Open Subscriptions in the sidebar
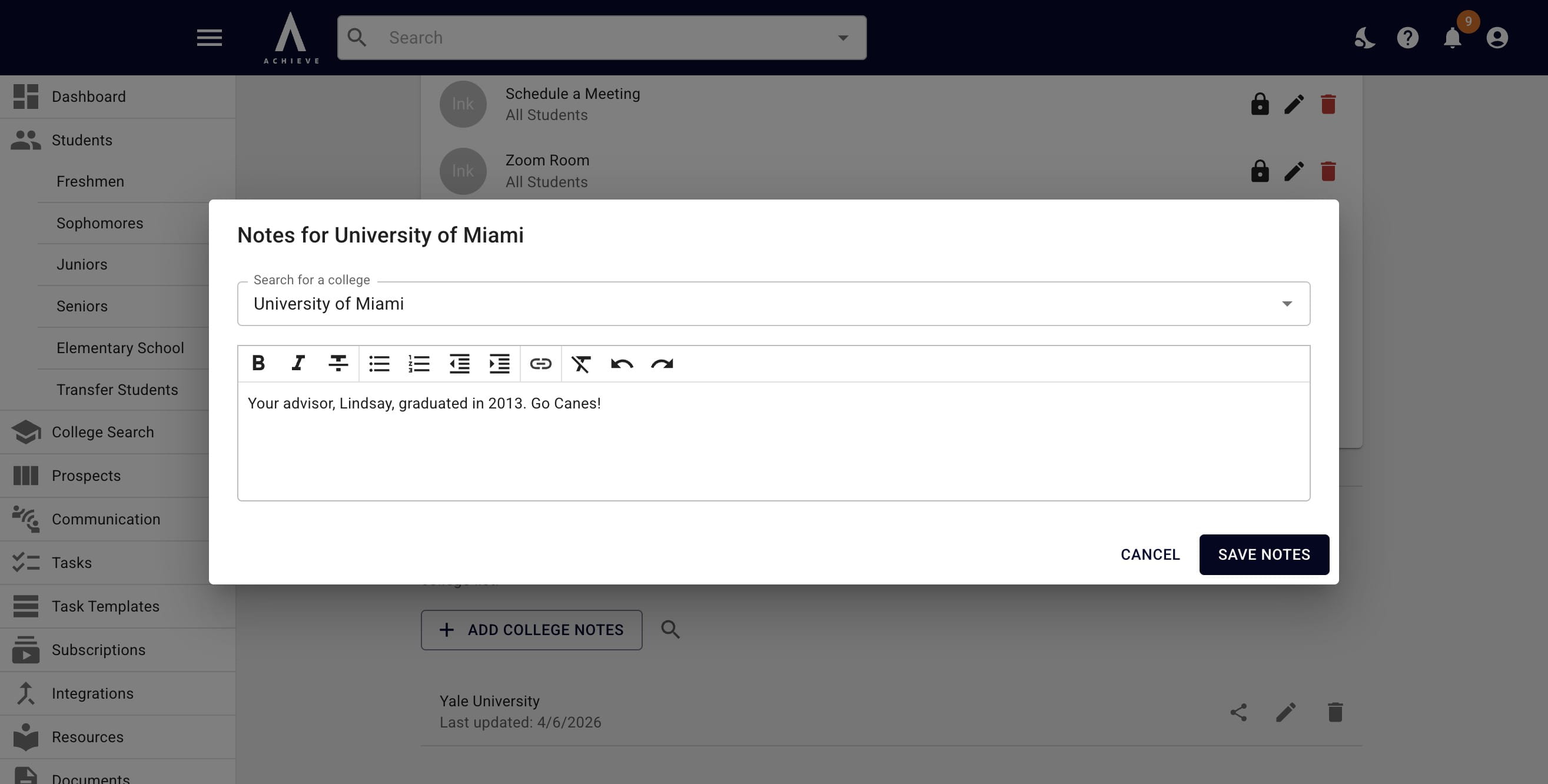1548x784 pixels. click(x=118, y=650)
